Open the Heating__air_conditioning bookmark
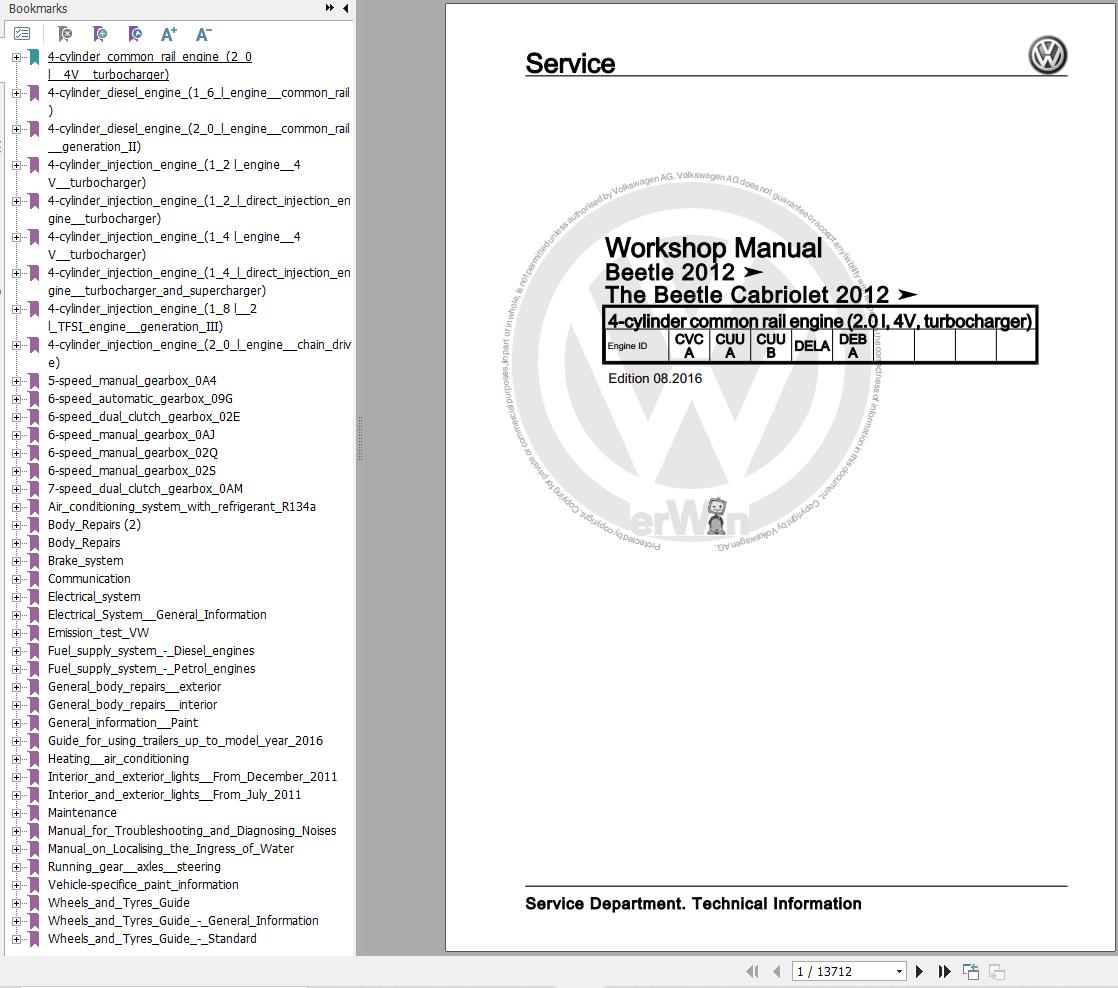This screenshot has height=988, width=1118. click(117, 759)
